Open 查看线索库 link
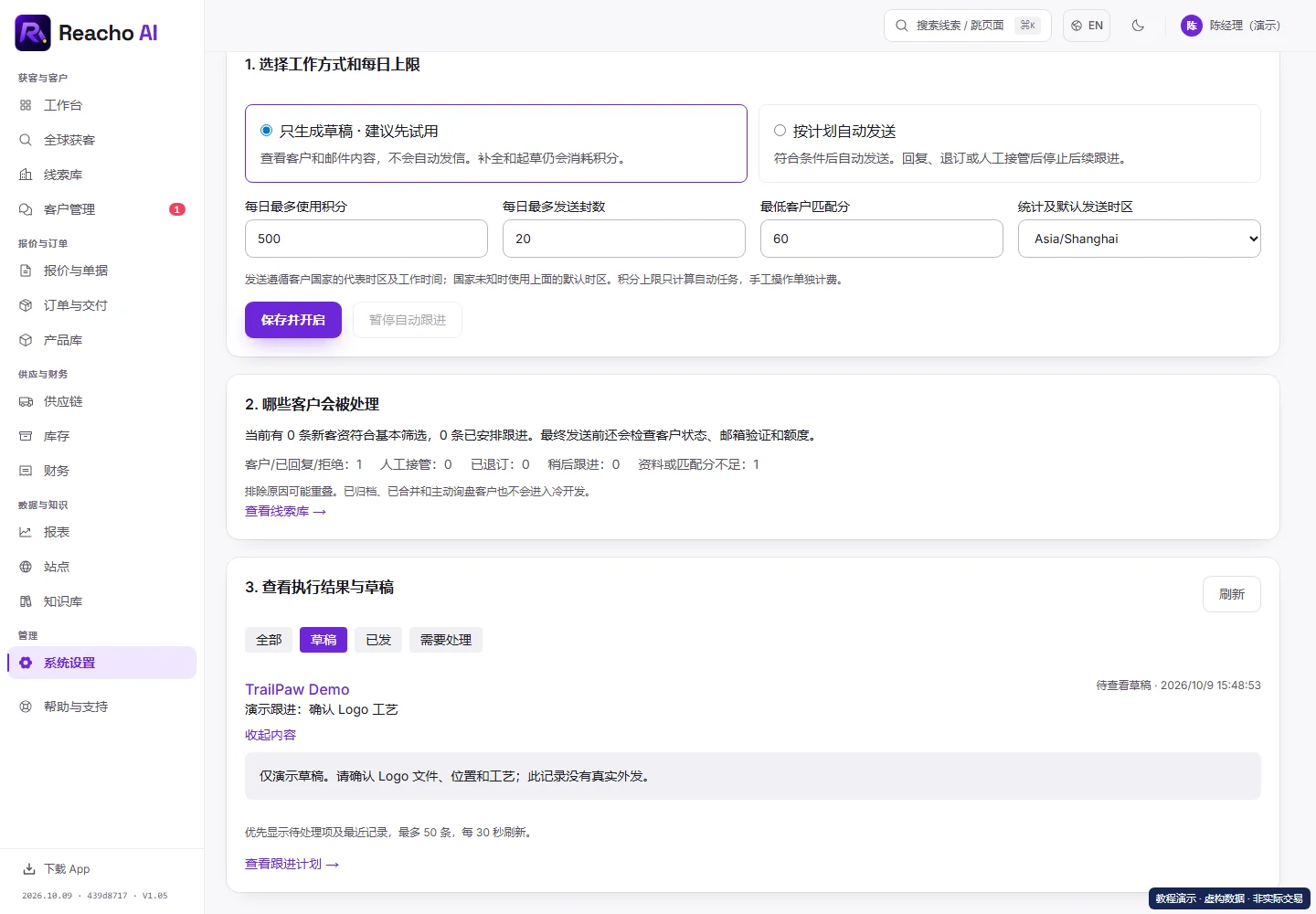This screenshot has height=914, width=1316. pos(285,511)
